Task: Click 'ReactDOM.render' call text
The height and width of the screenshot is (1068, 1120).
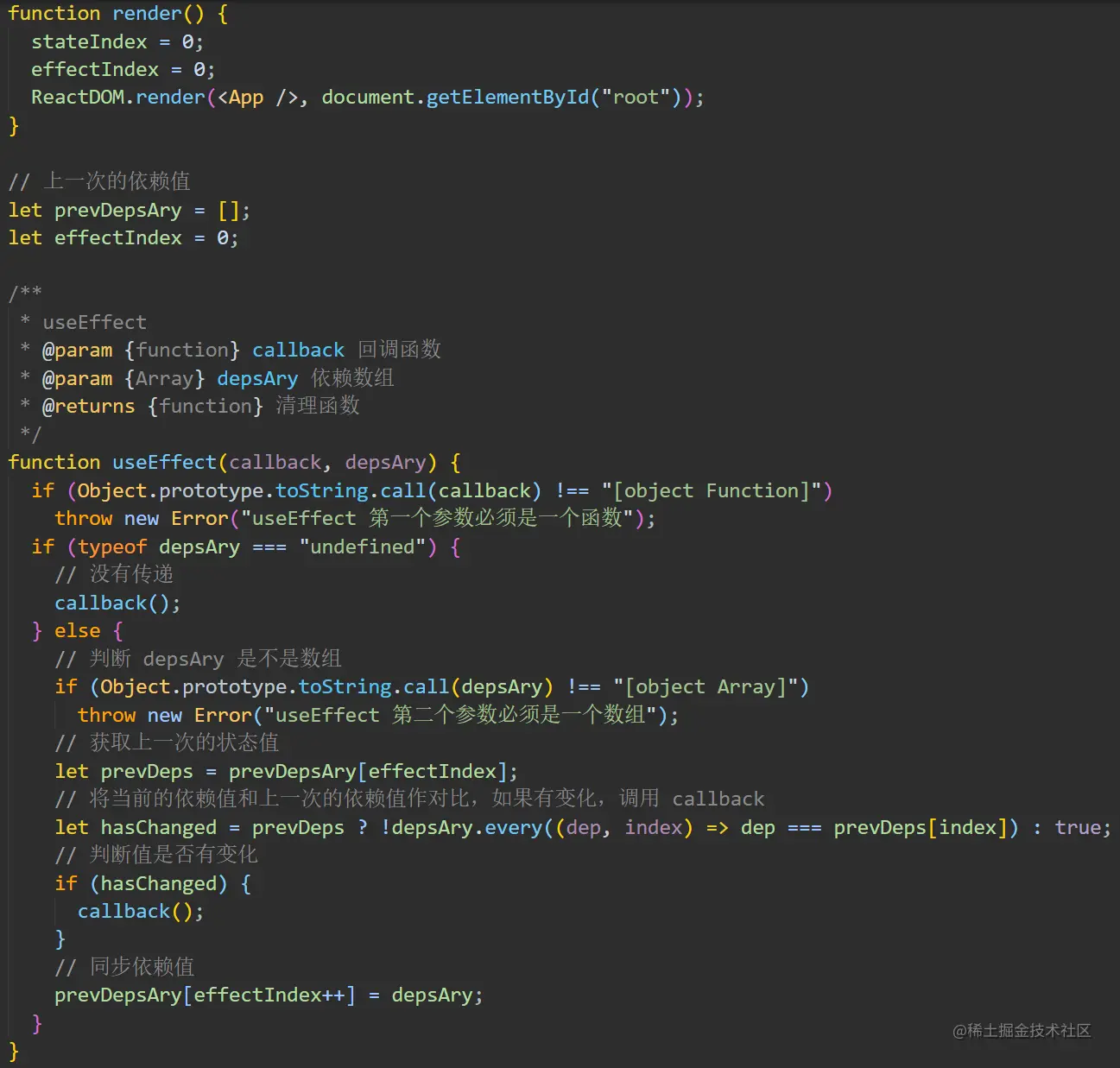Action: pos(118,97)
